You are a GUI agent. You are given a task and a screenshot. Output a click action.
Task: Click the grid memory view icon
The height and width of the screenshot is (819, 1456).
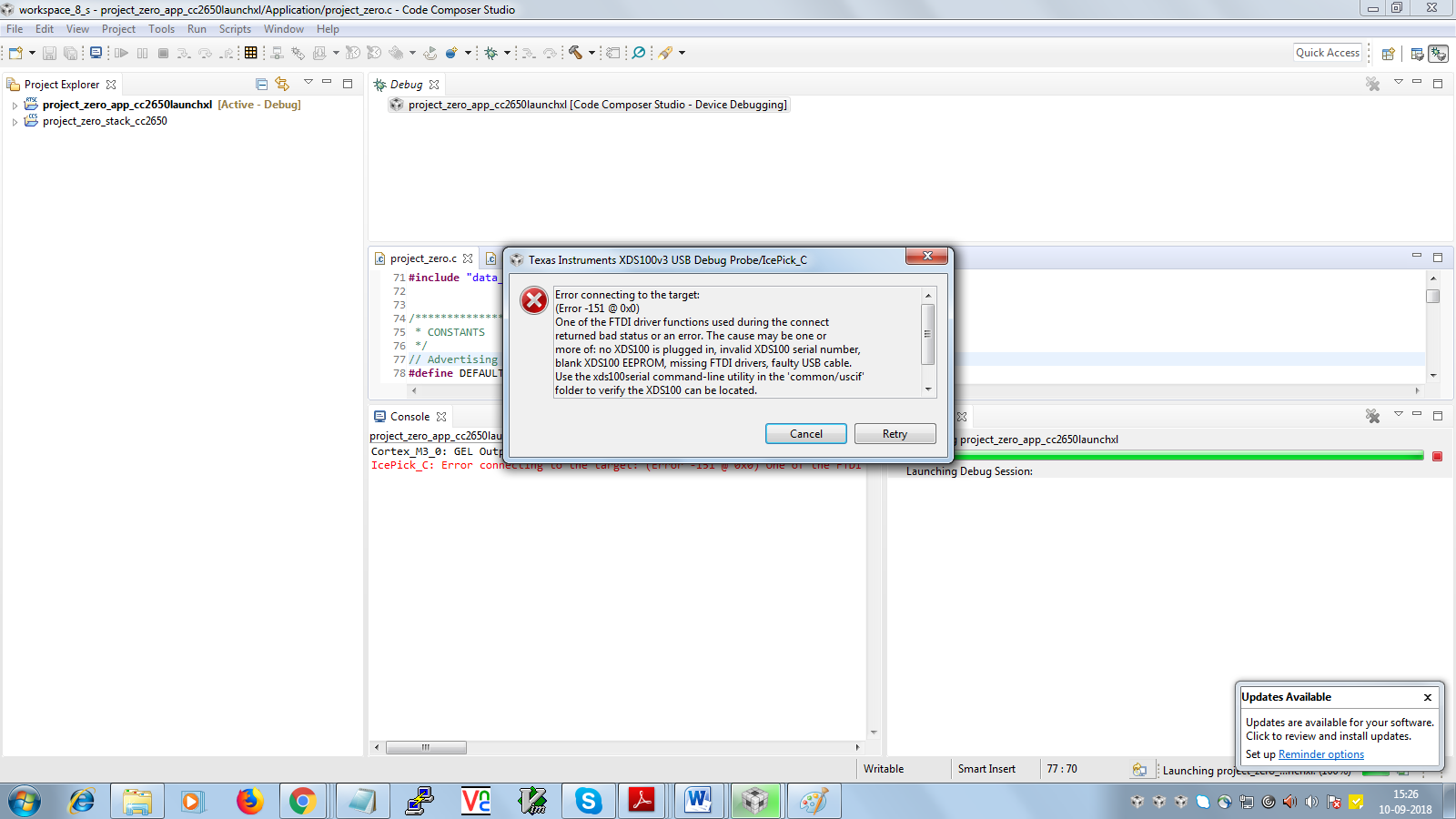click(251, 53)
